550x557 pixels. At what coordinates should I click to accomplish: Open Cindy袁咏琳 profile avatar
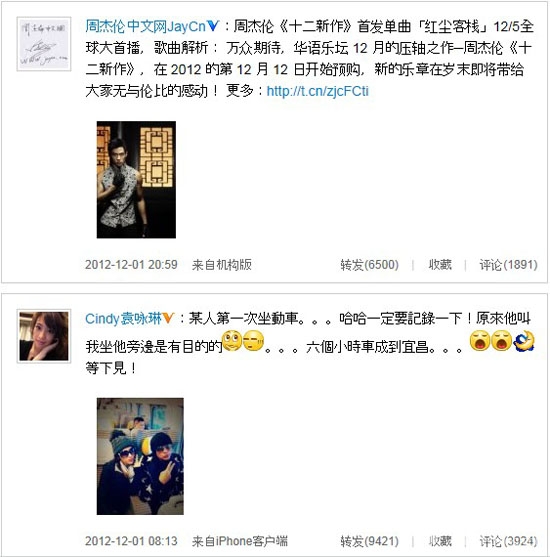point(44,336)
